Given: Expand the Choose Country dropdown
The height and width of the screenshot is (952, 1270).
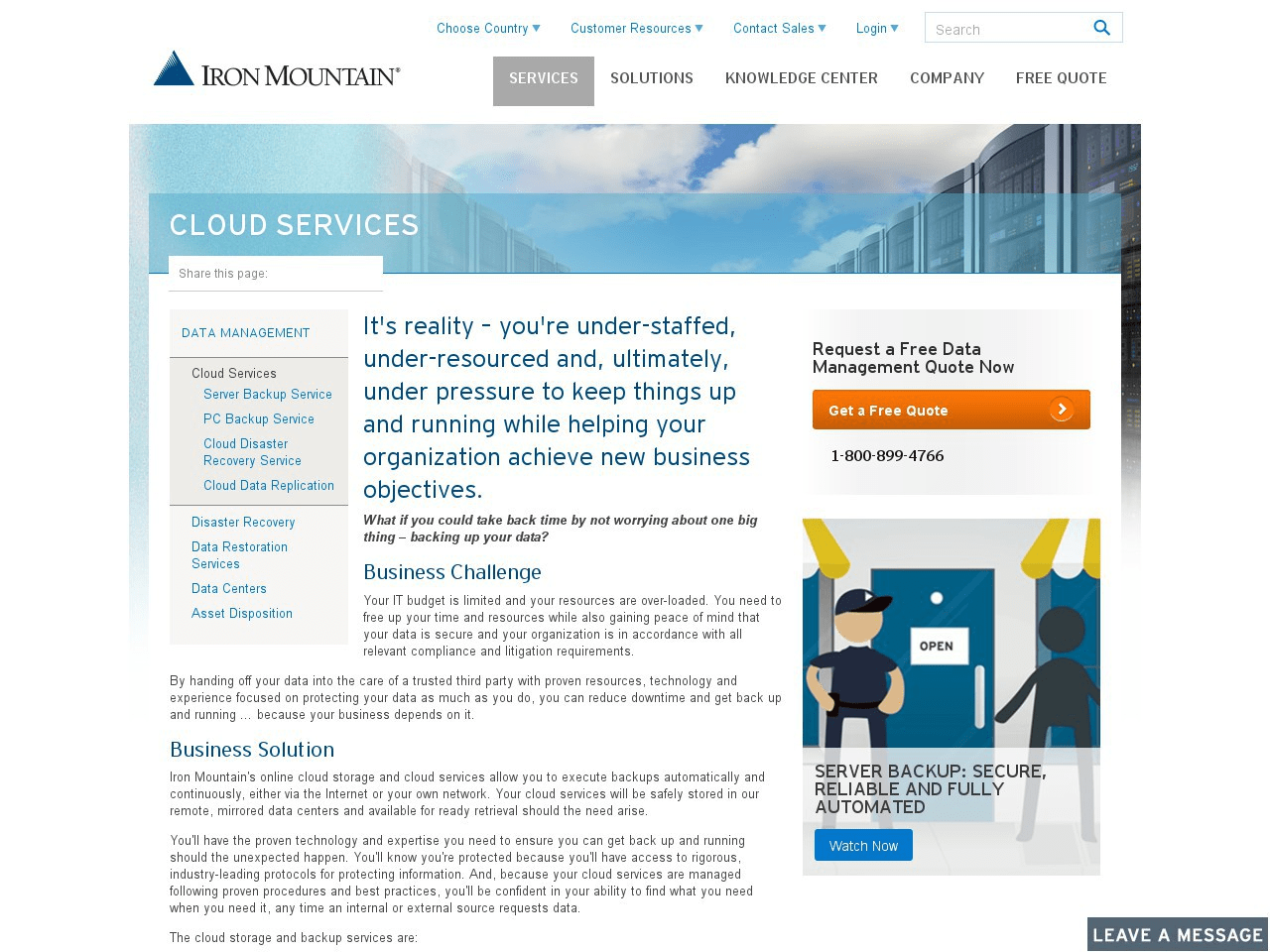Looking at the screenshot, I should point(488,28).
